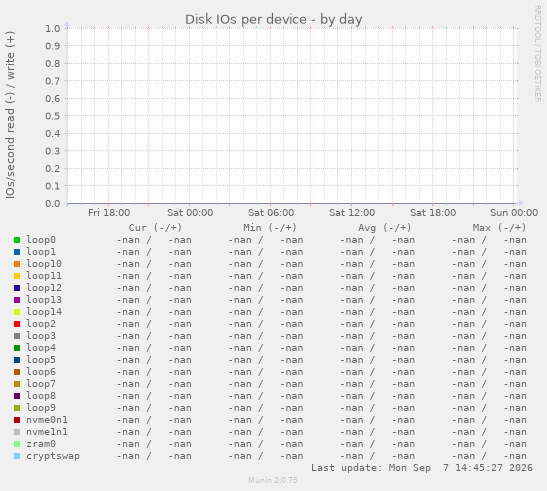The width and height of the screenshot is (547, 491).
Task: Select the loop7 device label
Action: click(x=41, y=384)
